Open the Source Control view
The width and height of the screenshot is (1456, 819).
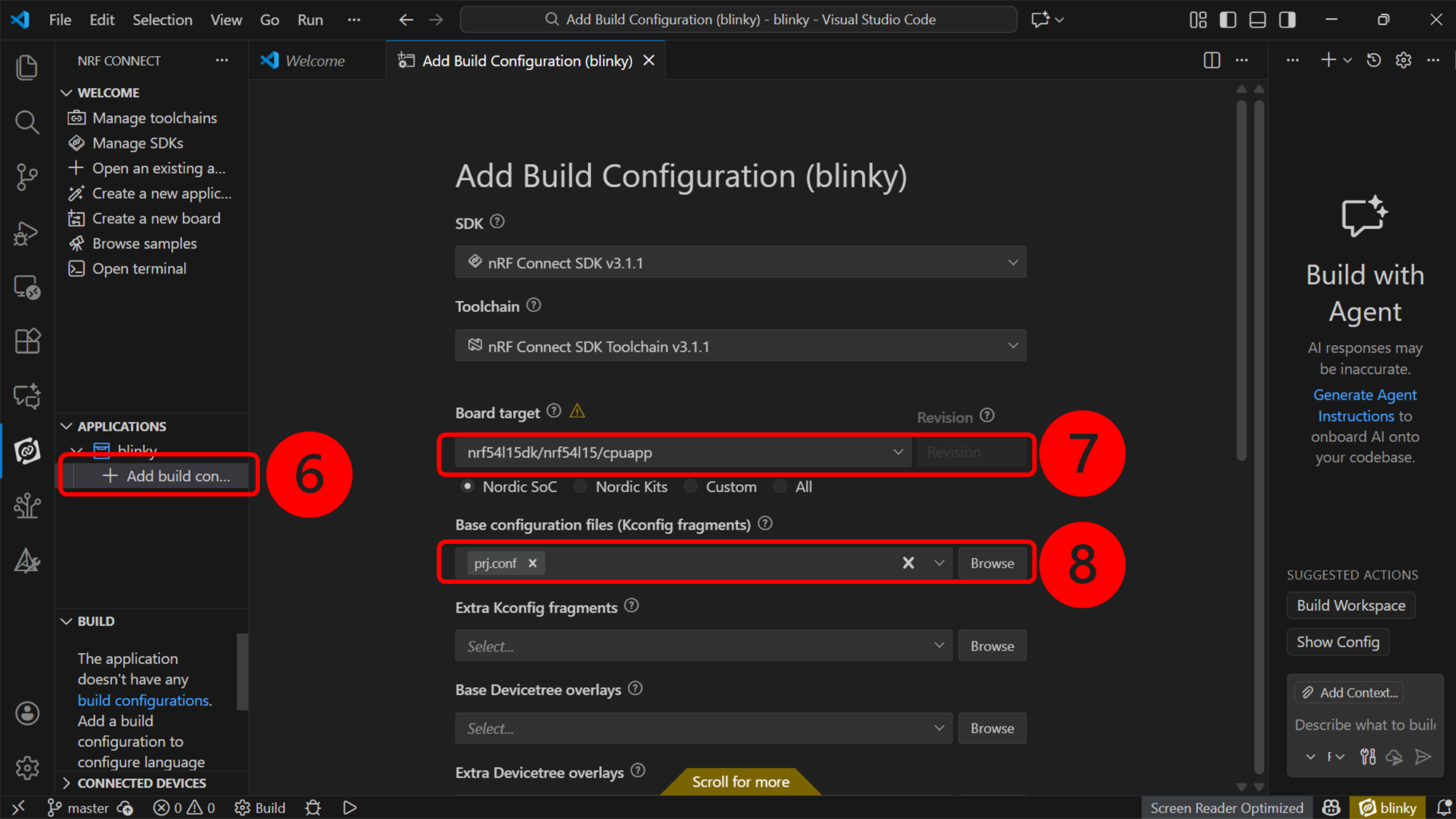pyautogui.click(x=27, y=177)
